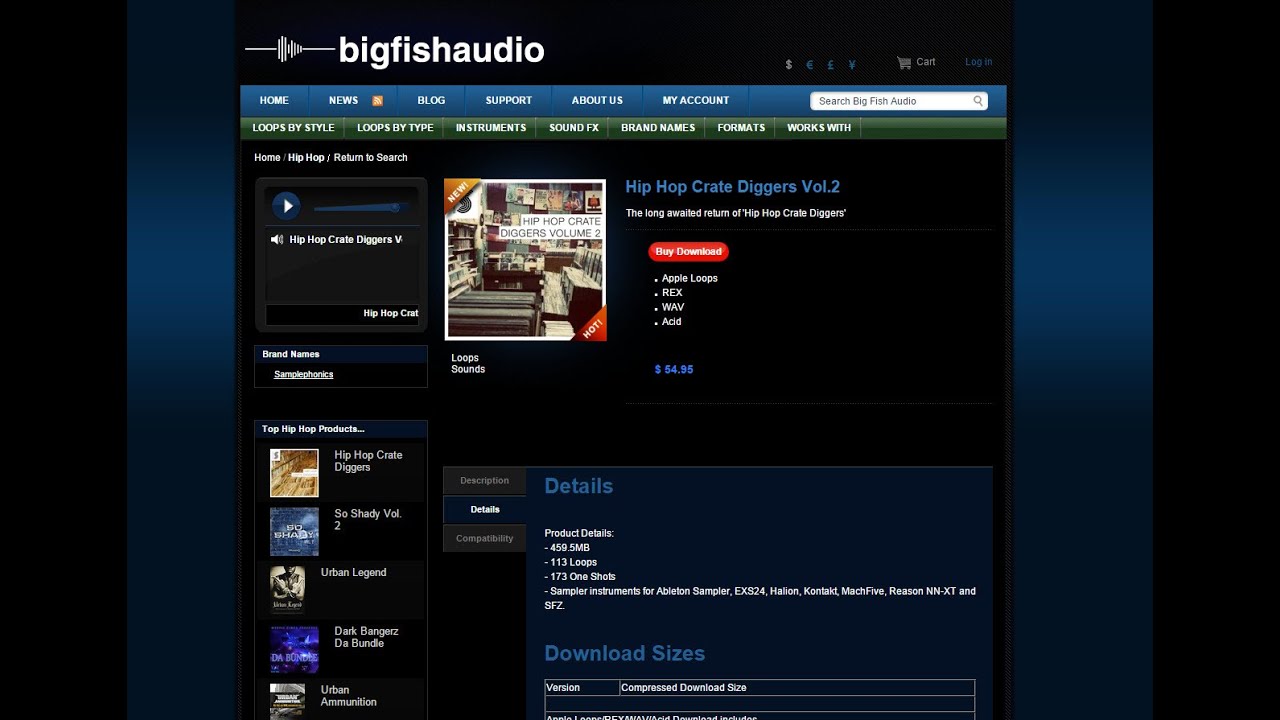Switch currency to US dollar
The image size is (1280, 720).
click(x=788, y=65)
